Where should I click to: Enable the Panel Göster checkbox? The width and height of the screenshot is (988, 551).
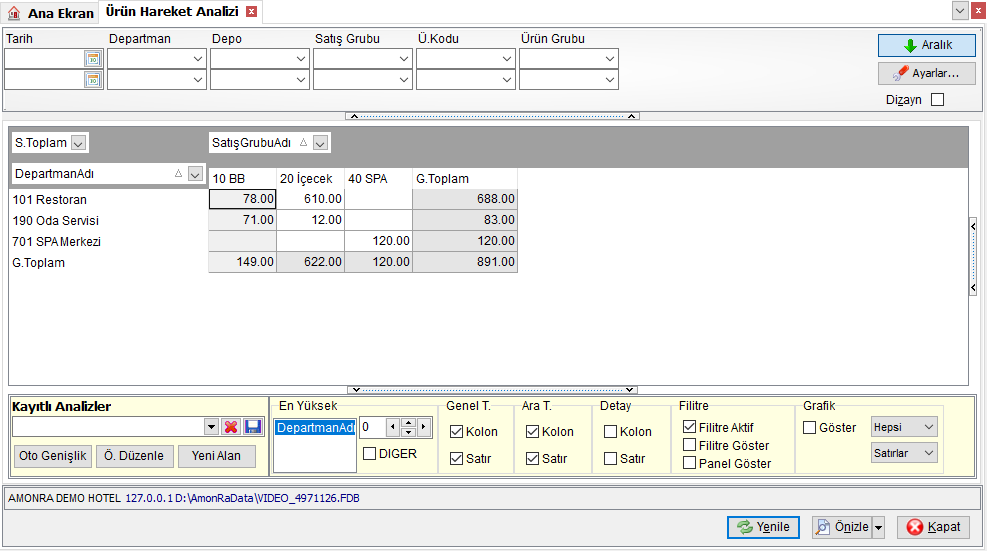(689, 463)
